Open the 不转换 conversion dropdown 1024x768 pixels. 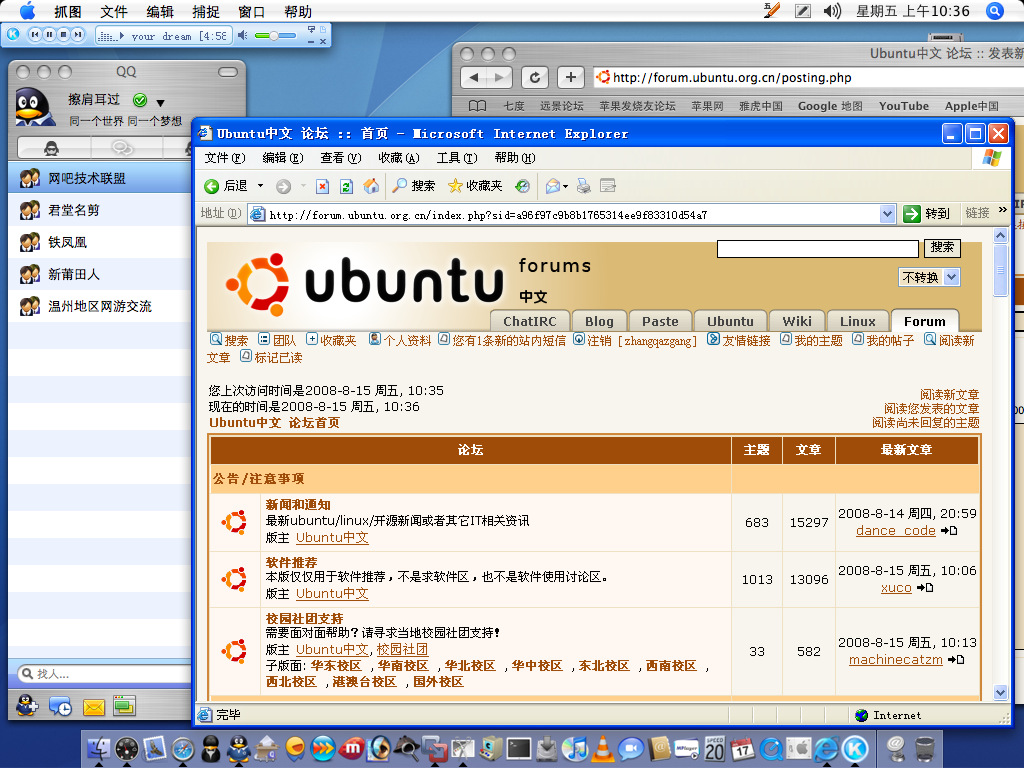click(929, 278)
